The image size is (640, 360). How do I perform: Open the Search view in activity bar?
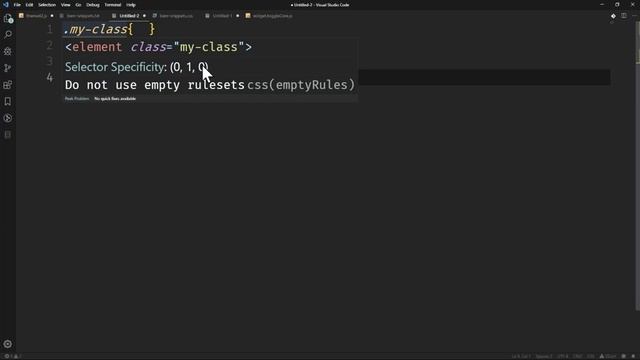8,35
